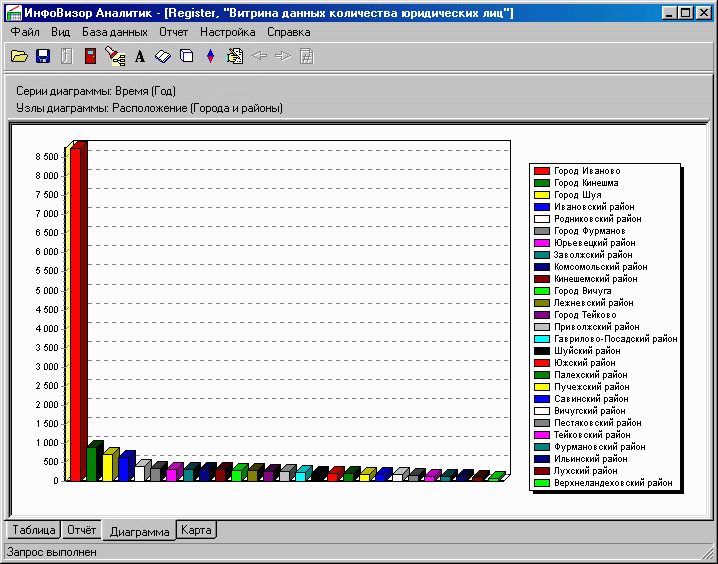This screenshot has height=564, width=718.
Task: Click the cyan Гаврилово-Посадский район swatch
Action: coord(542,339)
